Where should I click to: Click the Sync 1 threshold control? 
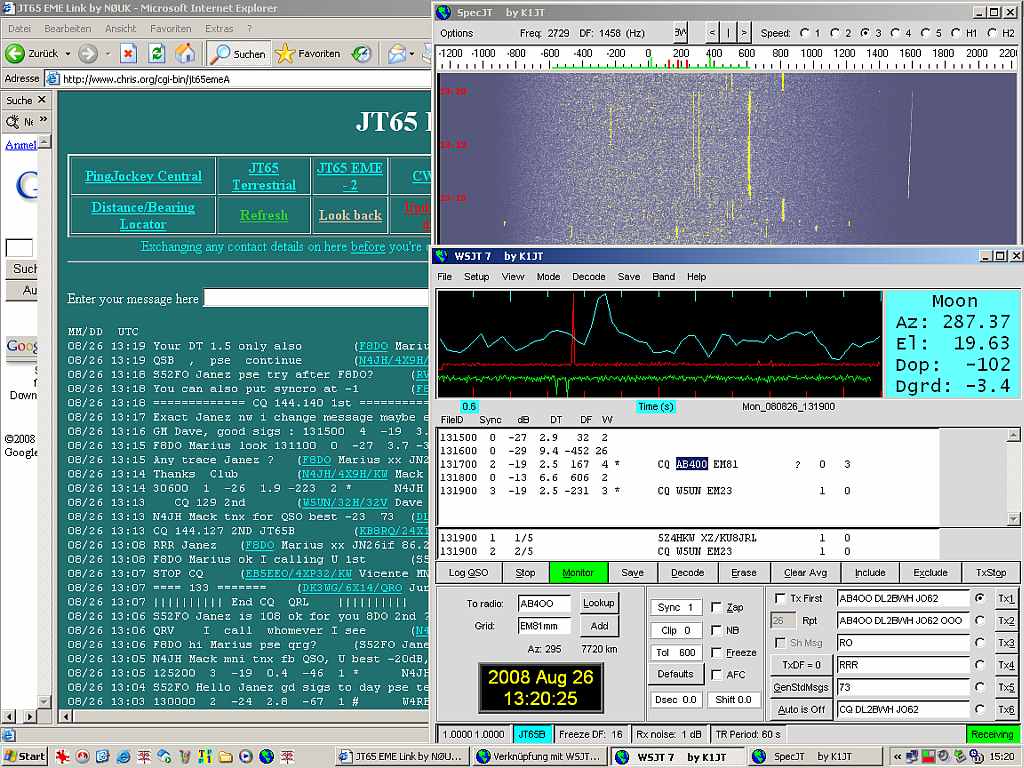tap(675, 607)
